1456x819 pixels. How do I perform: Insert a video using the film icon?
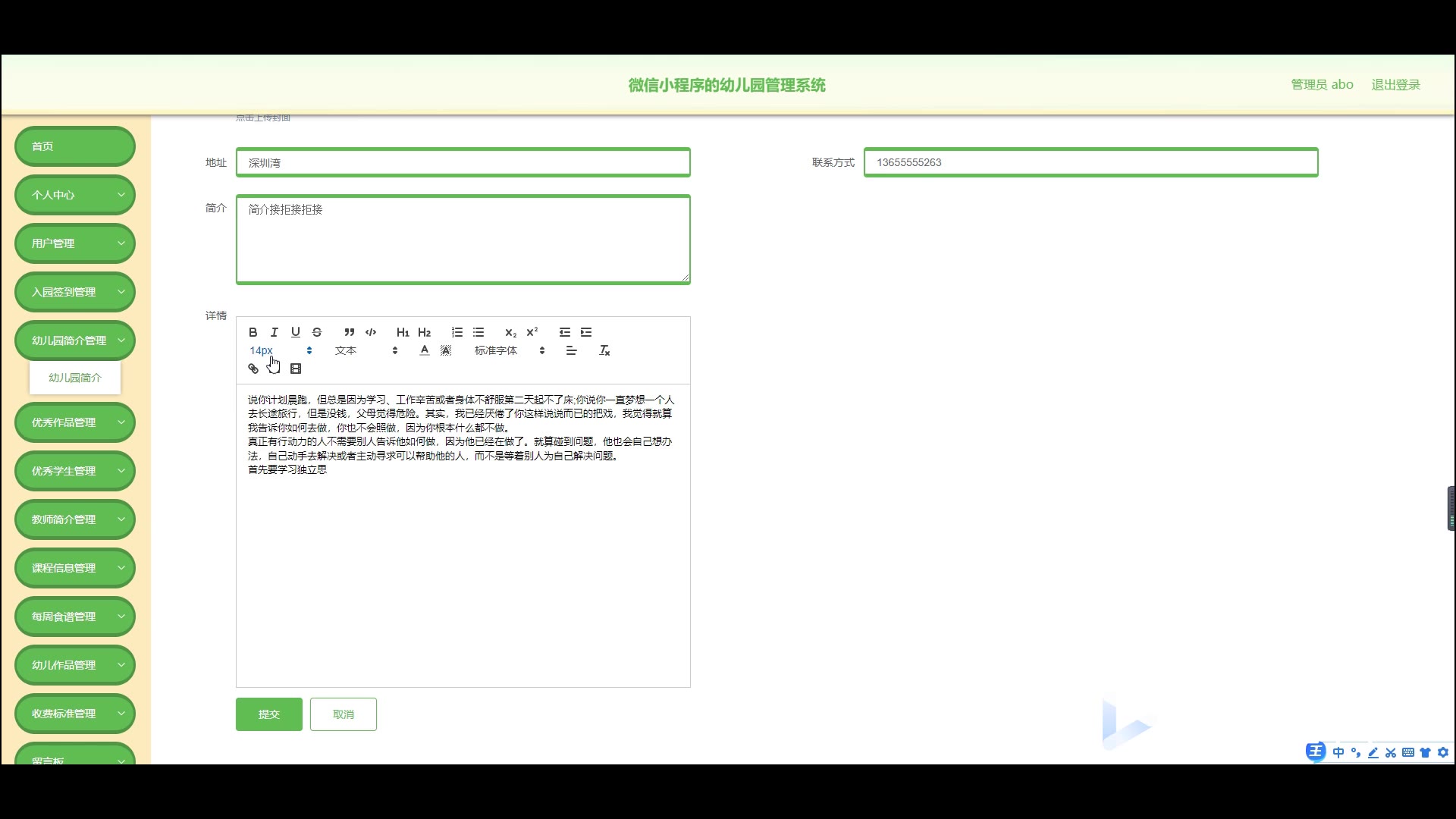coord(296,369)
